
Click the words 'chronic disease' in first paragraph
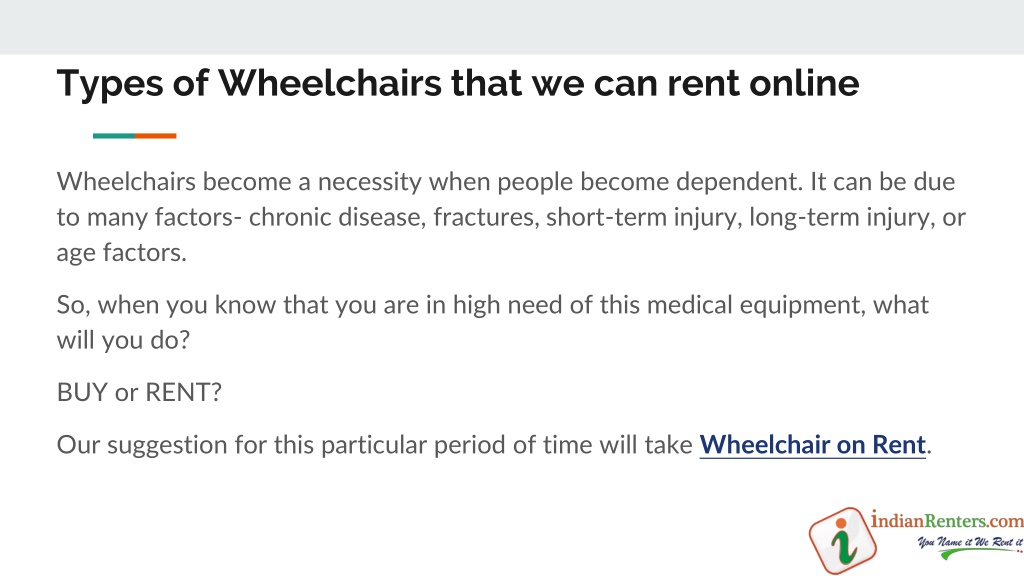337,217
